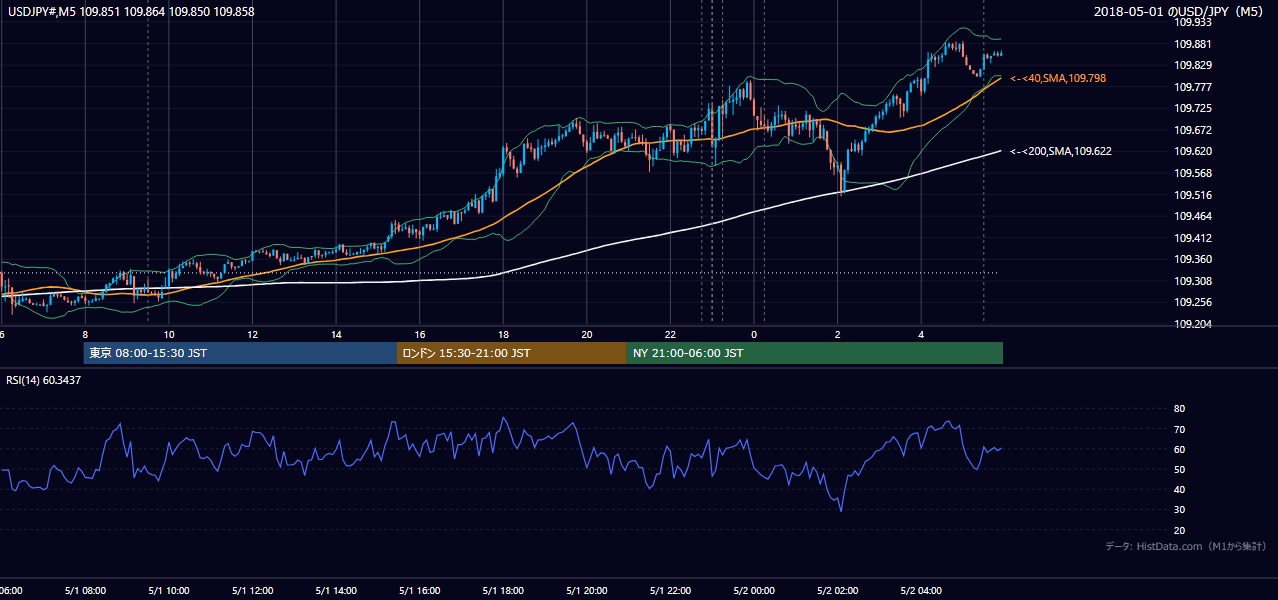Click hour tick 18 under price chart
This screenshot has height=600, width=1278.
click(503, 335)
